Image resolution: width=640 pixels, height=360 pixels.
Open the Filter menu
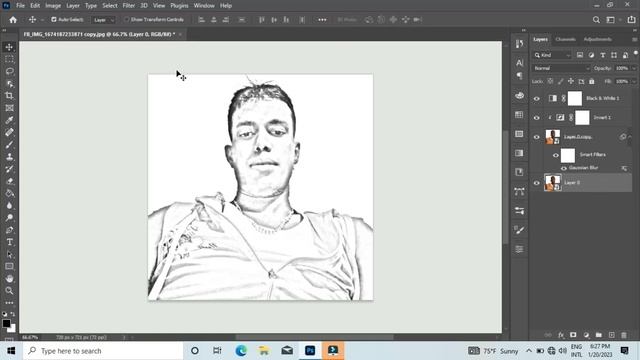[129, 6]
